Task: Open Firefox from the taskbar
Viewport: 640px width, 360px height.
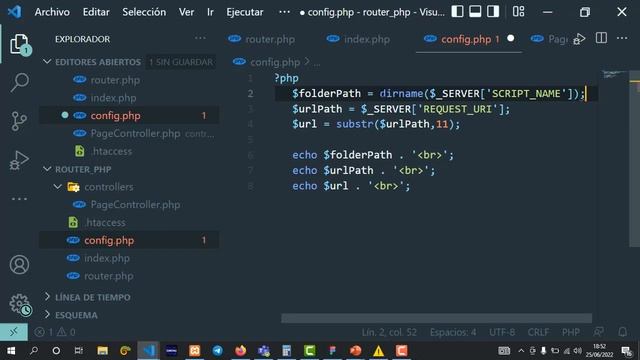Action: point(240,351)
